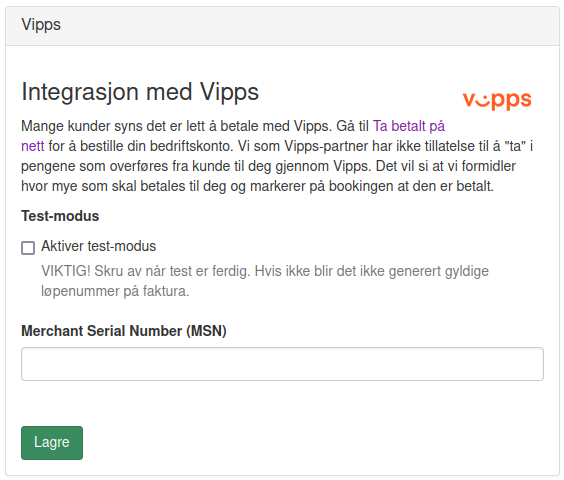
Task: Click the Aktiver test-modus label text
Action: coord(99,246)
